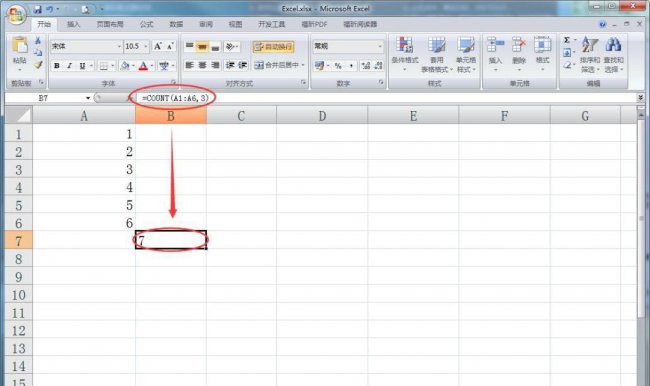This screenshot has width=650, height=386.
Task: Apply percent style
Action: [338, 66]
